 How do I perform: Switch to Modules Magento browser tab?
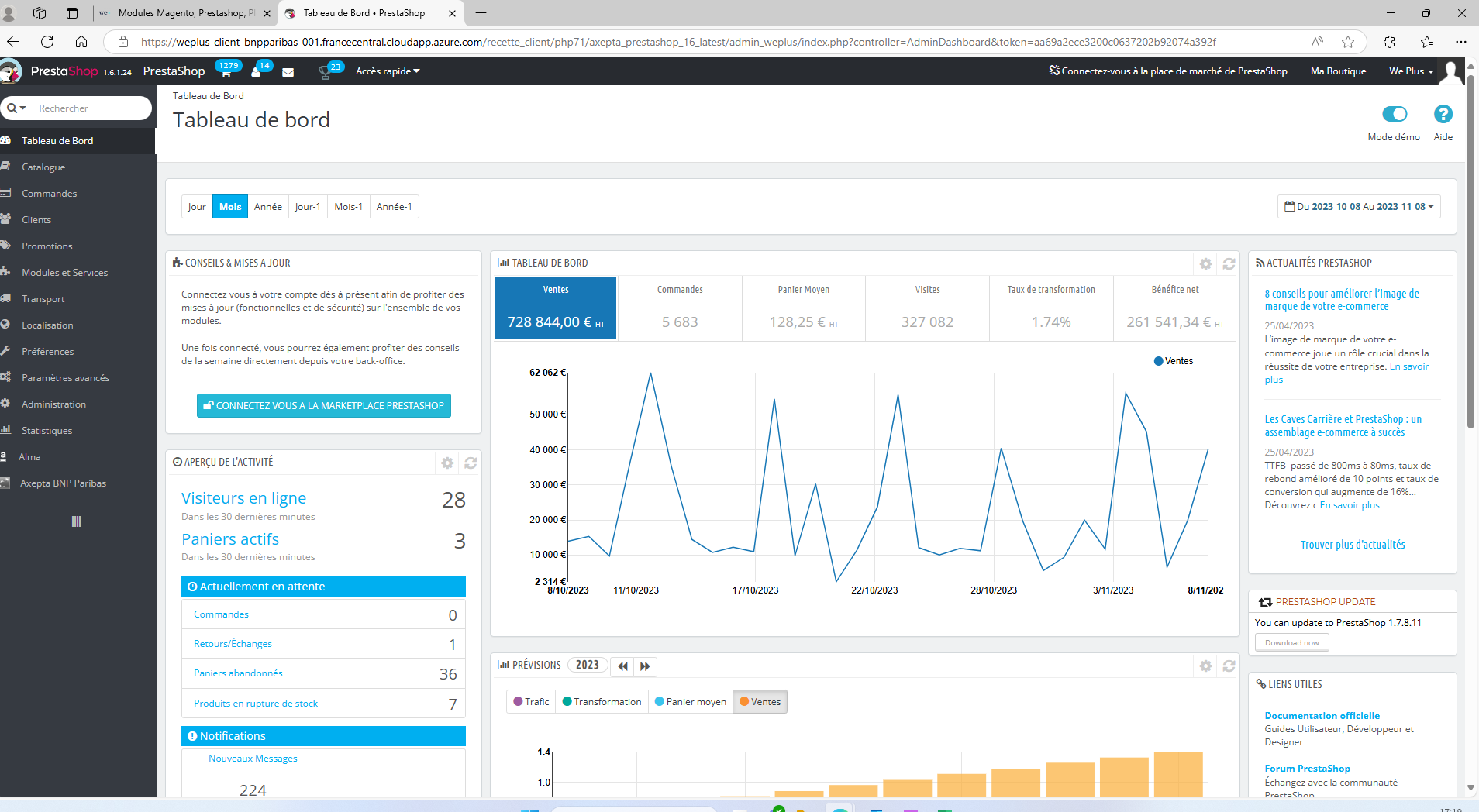point(184,13)
